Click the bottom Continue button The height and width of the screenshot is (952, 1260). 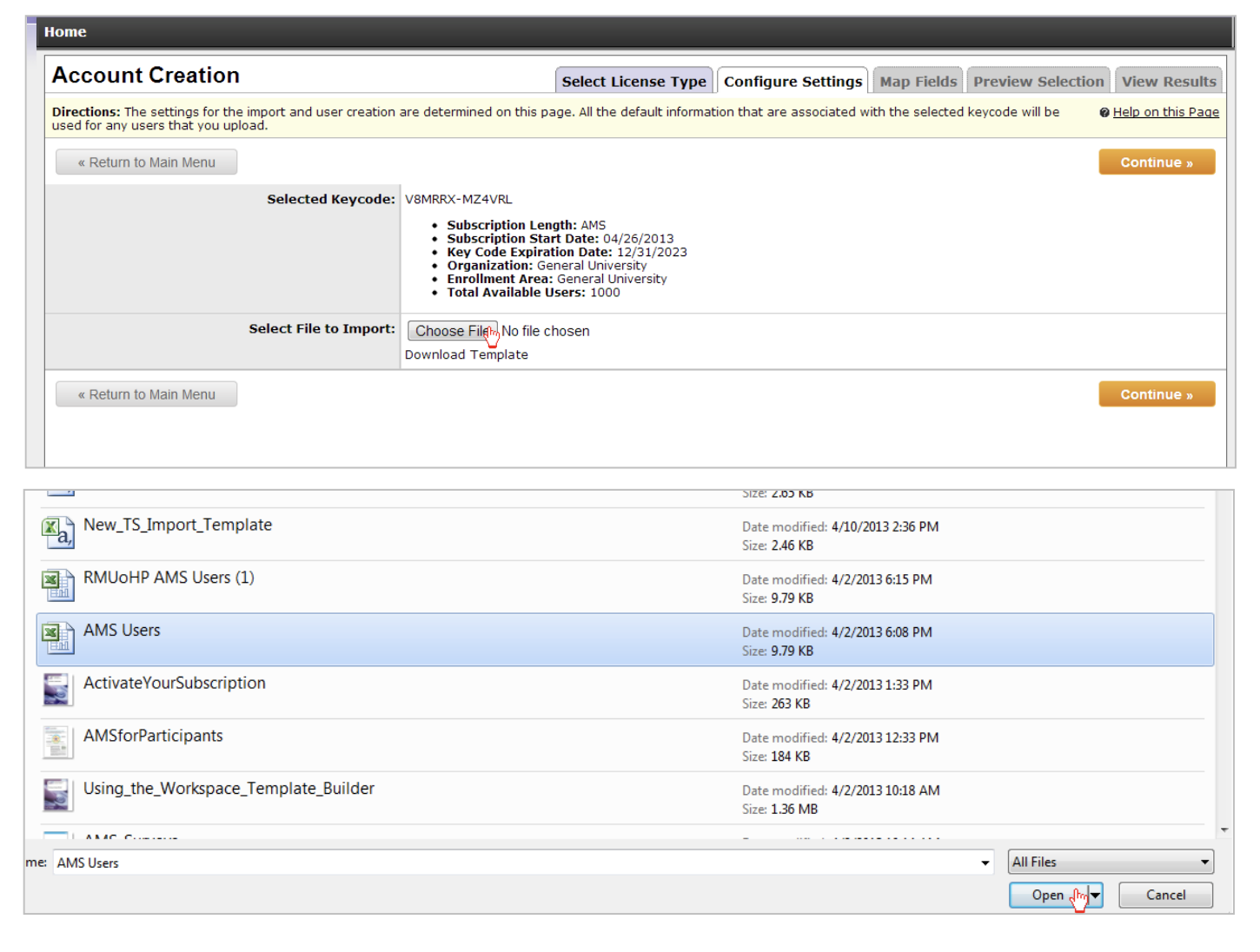pos(1157,394)
